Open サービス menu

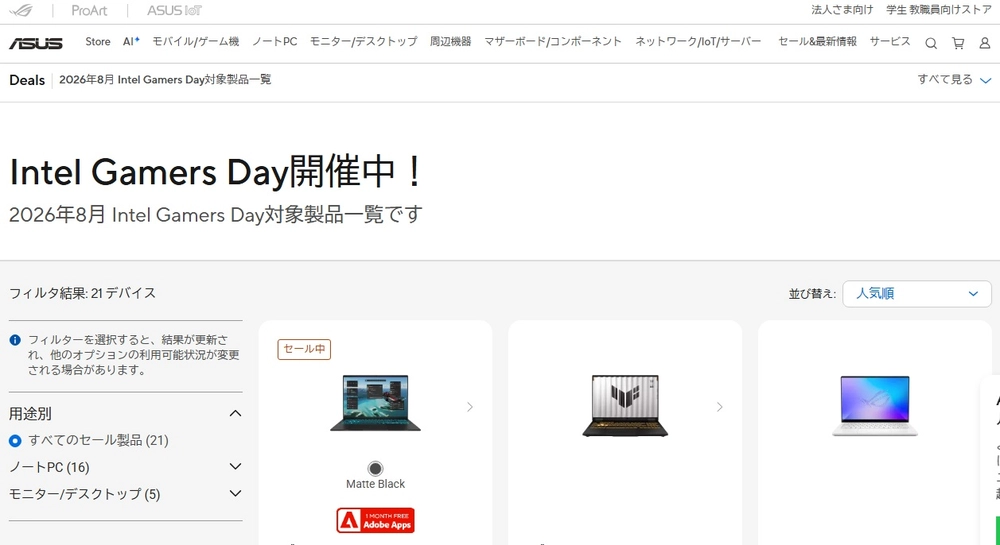tap(890, 41)
